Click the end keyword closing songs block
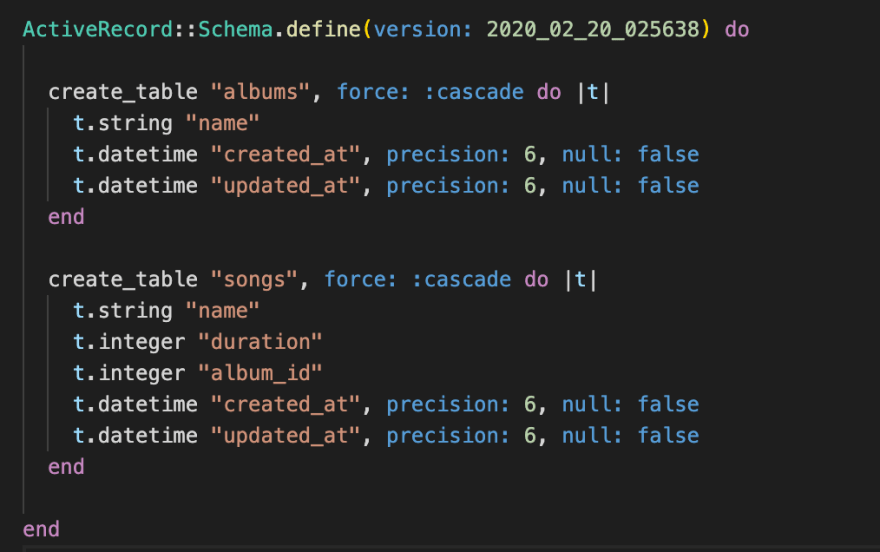 click(x=66, y=467)
